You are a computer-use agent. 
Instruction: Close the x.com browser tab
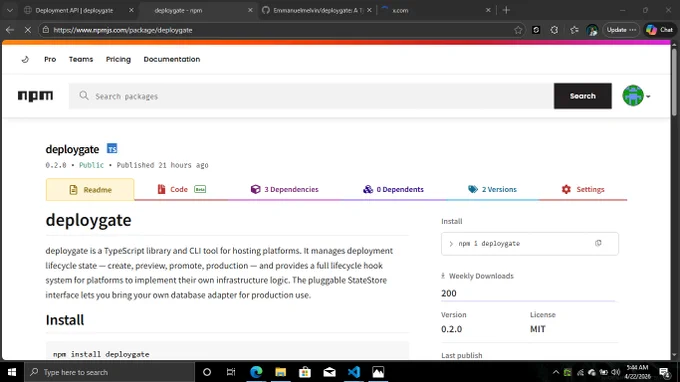pos(488,10)
